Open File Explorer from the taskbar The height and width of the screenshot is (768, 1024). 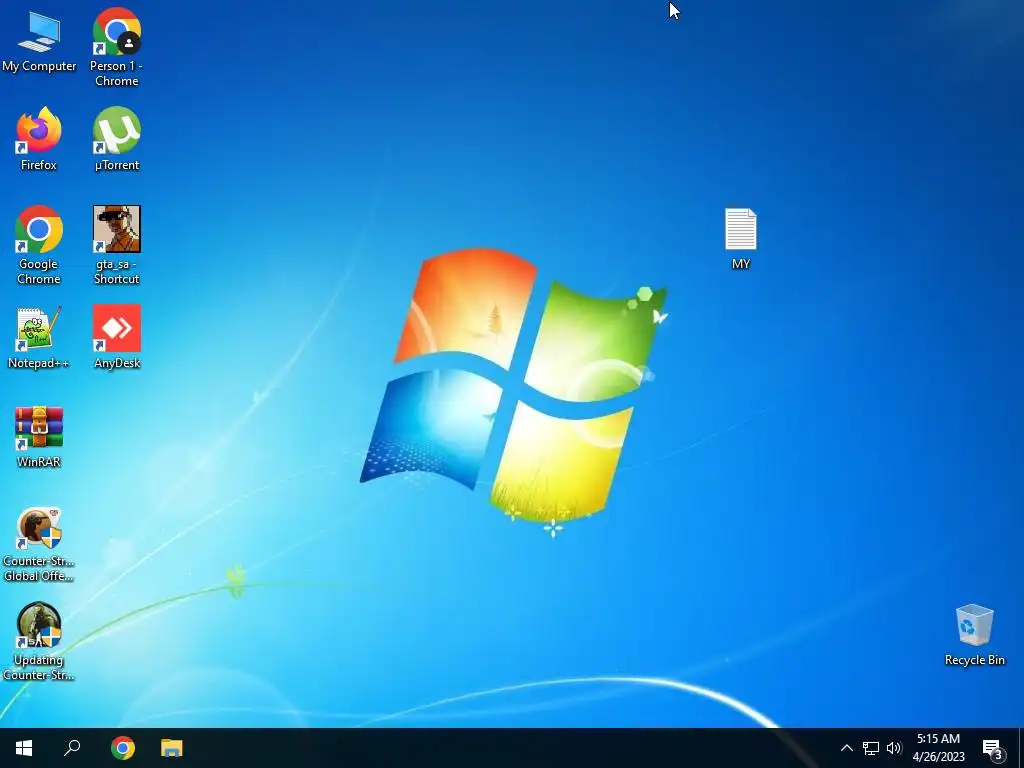click(172, 748)
